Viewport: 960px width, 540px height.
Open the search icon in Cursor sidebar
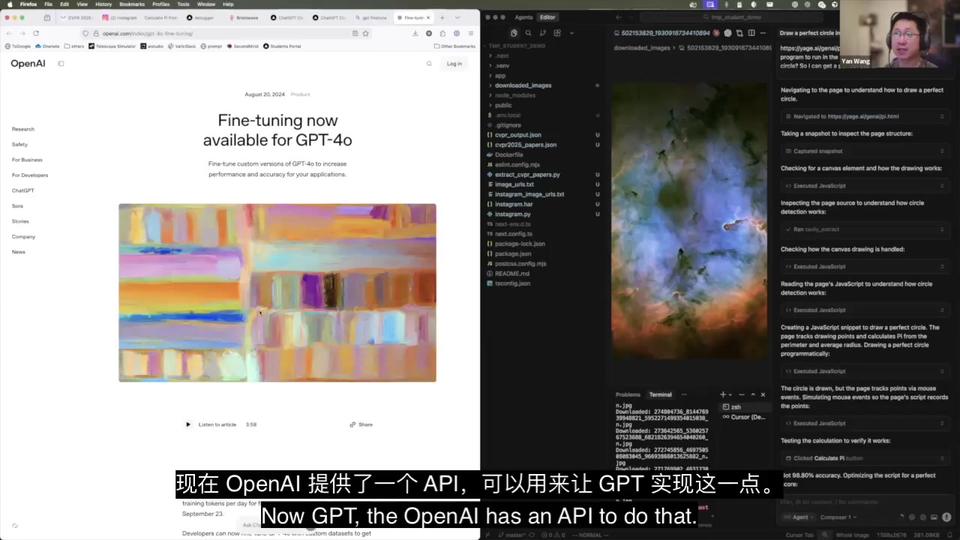(x=528, y=33)
